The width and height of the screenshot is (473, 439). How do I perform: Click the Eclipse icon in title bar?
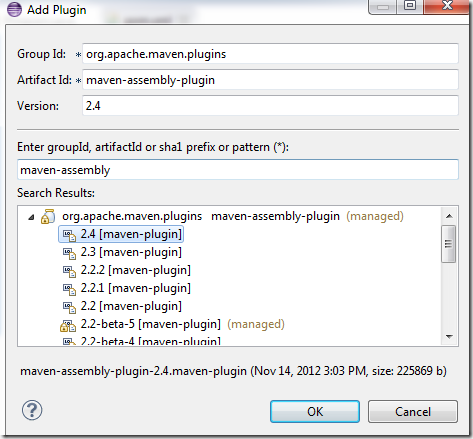[x=14, y=9]
